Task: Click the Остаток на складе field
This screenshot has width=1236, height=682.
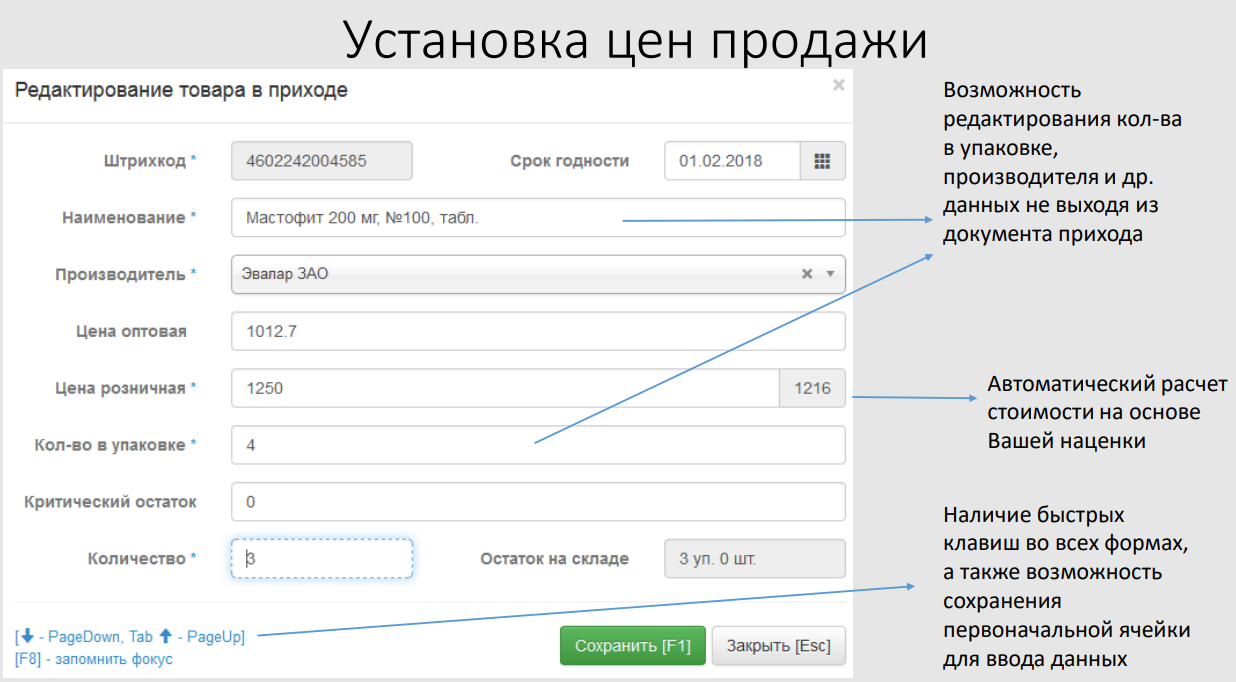Action: (754, 559)
